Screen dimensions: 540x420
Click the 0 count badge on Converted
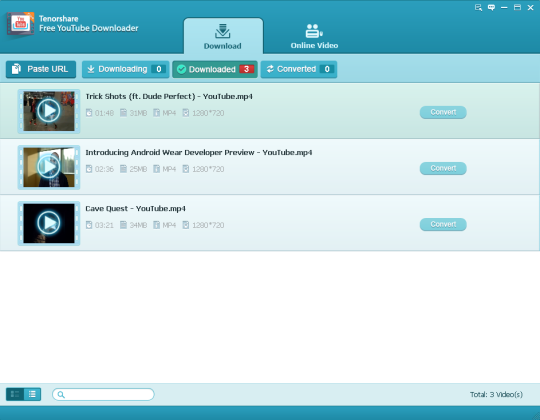point(327,69)
